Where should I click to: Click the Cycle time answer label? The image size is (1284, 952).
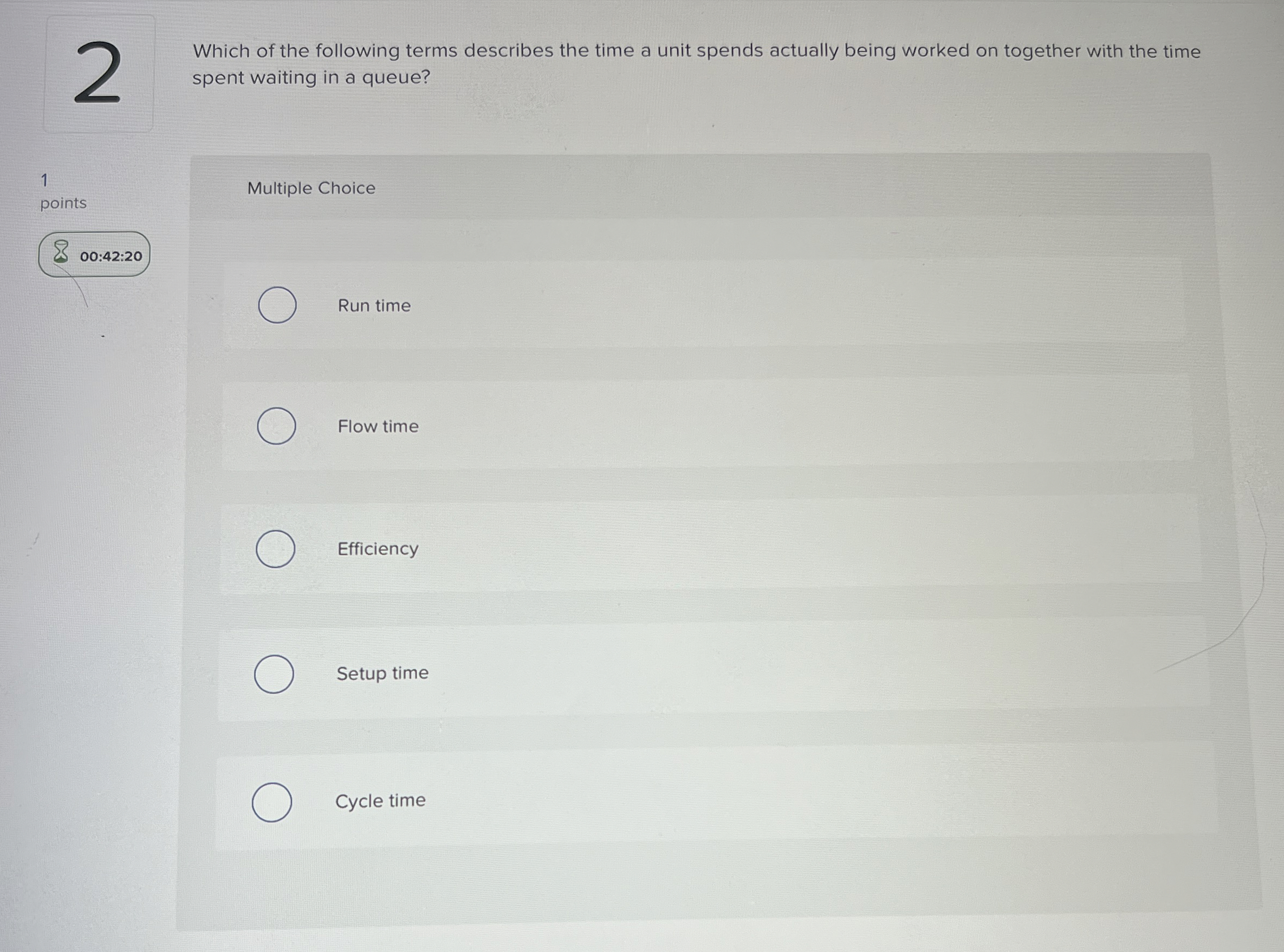[x=380, y=800]
